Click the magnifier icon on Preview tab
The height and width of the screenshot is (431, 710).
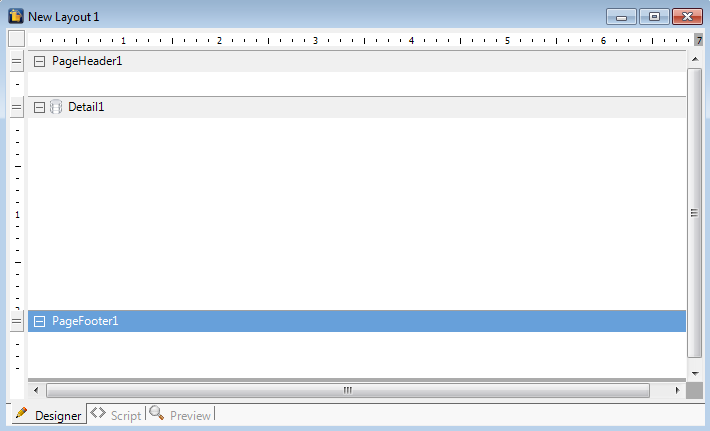click(157, 412)
